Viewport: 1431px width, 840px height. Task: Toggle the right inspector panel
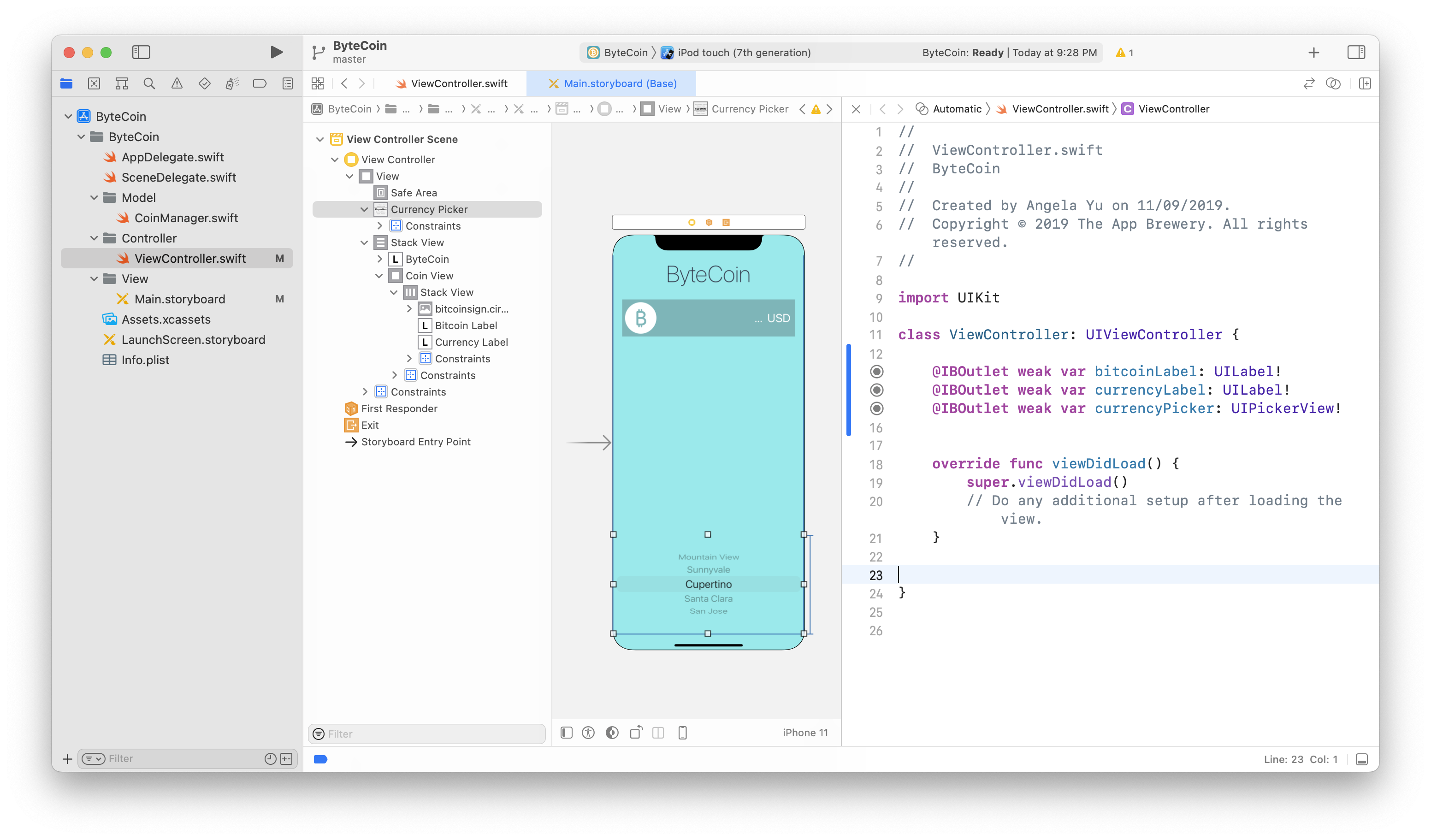pos(1356,52)
